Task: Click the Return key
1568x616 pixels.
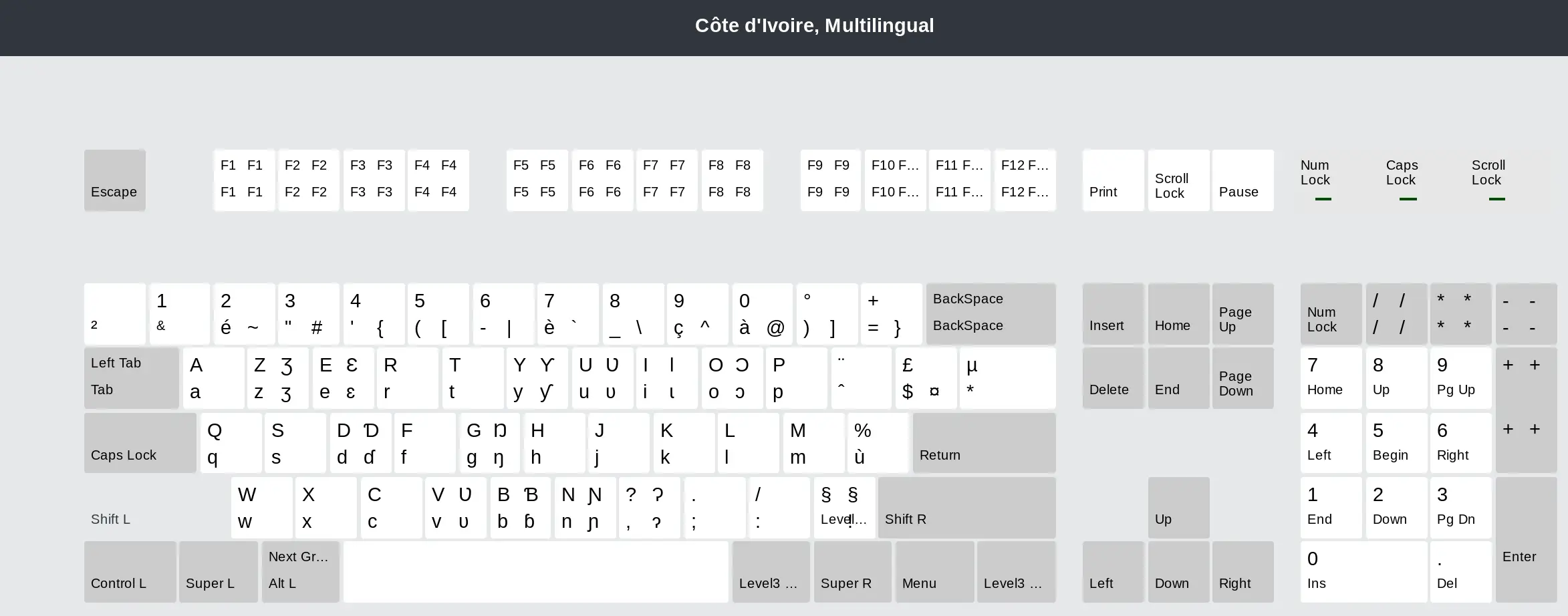Action: pyautogui.click(x=985, y=443)
